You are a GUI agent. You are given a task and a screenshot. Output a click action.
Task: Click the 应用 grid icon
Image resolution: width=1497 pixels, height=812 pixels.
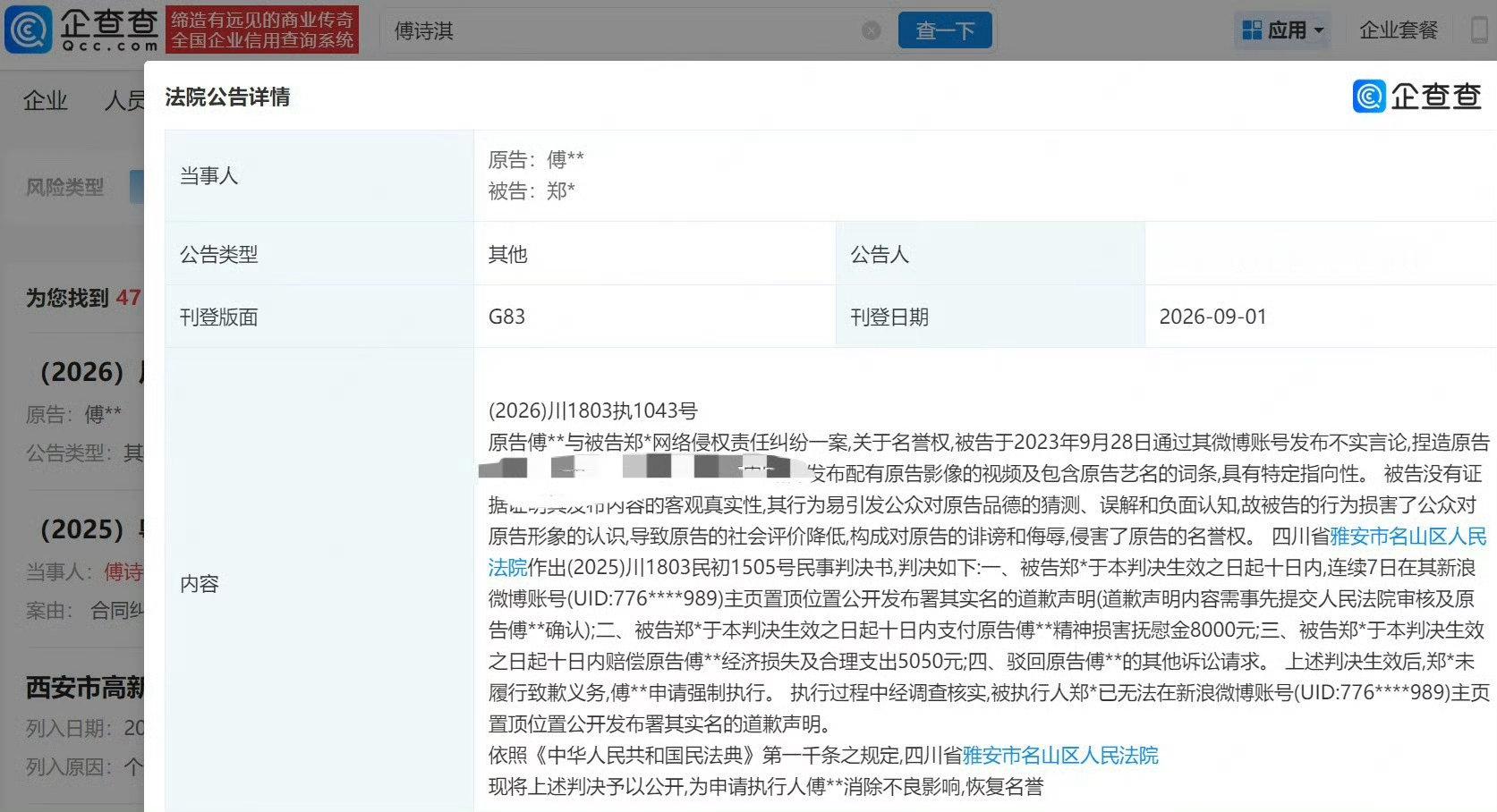1252,30
